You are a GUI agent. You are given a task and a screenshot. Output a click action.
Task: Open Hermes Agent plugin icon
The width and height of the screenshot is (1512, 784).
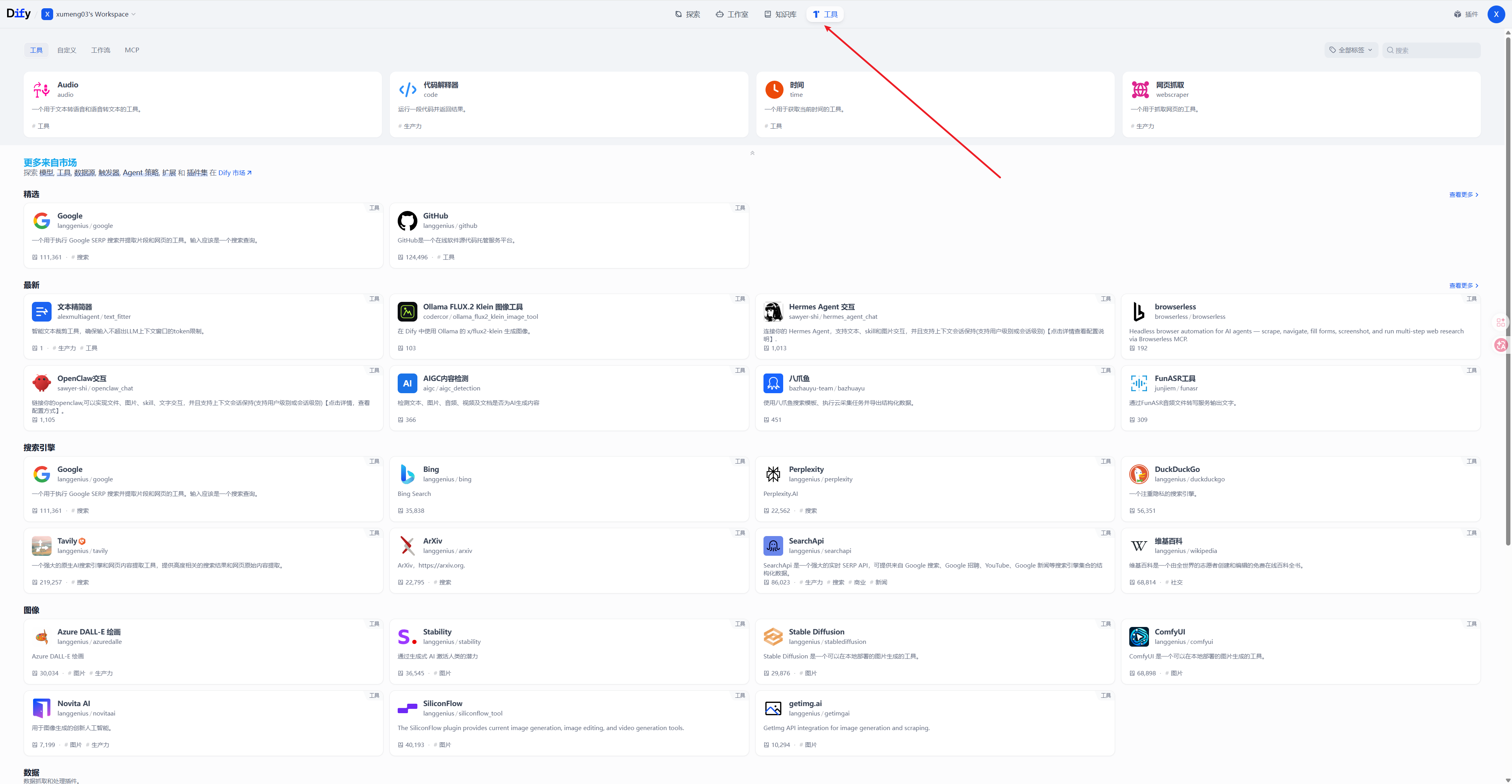click(773, 312)
